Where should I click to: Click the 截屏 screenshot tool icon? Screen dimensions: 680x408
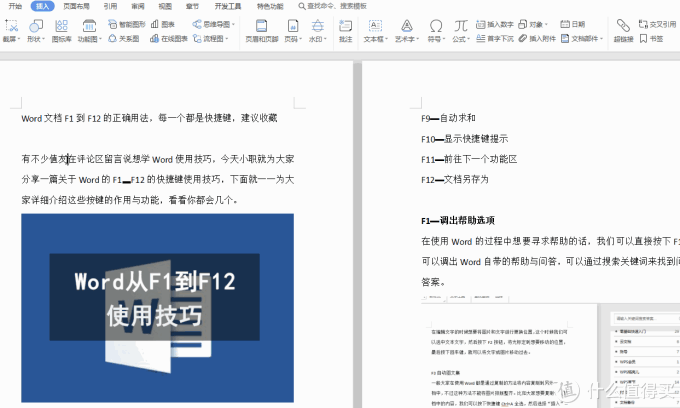(x=11, y=26)
